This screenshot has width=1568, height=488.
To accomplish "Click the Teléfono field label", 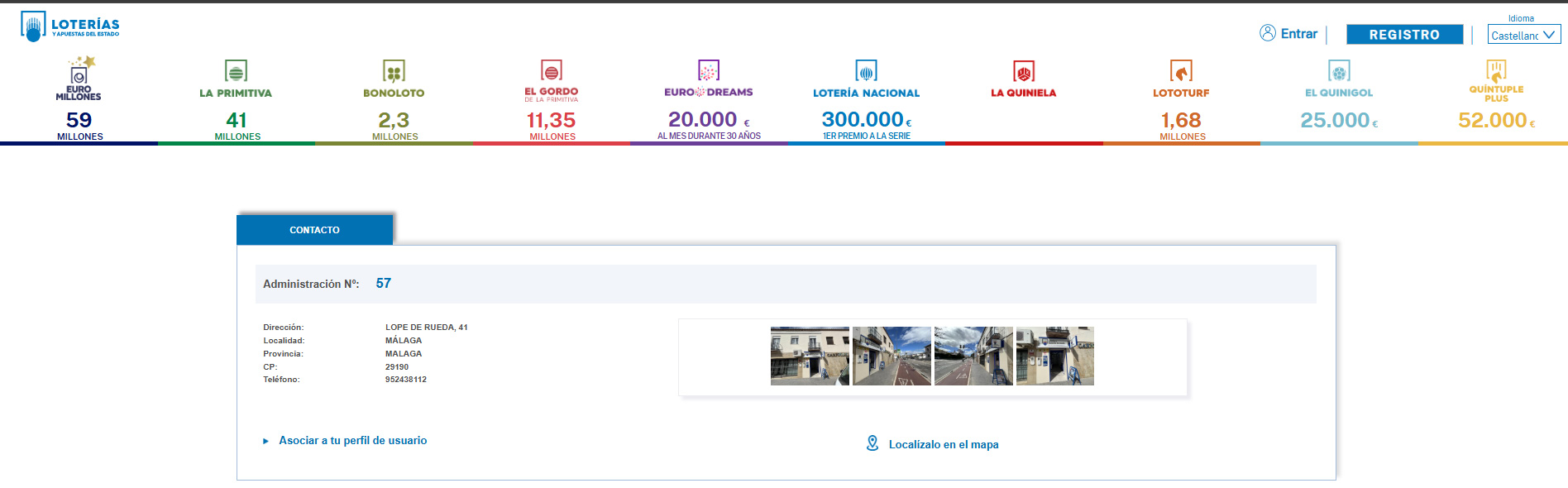I will click(282, 380).
